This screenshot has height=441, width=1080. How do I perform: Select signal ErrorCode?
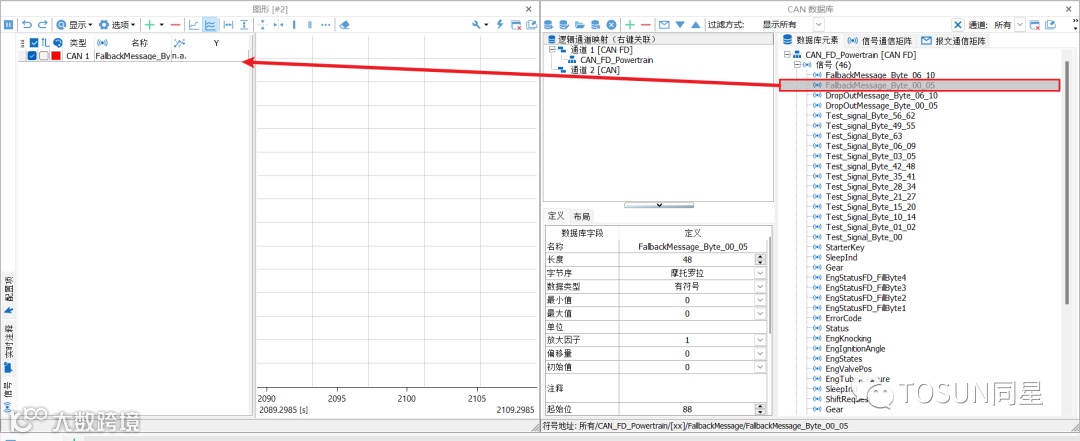pos(843,318)
